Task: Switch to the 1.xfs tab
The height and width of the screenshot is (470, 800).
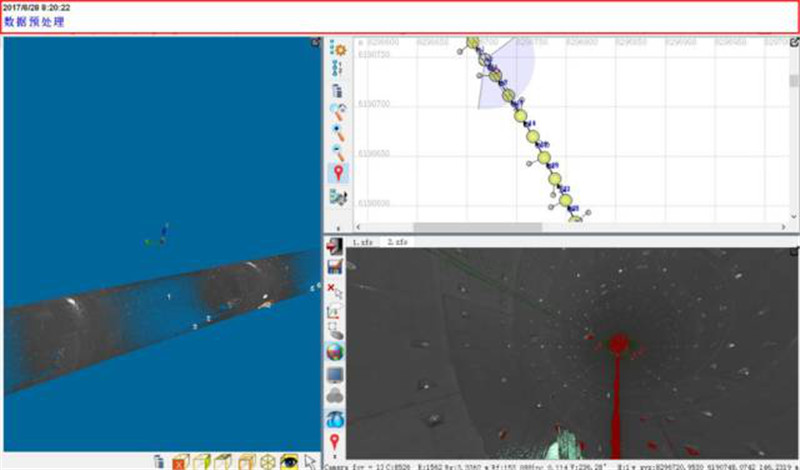Action: click(362, 242)
